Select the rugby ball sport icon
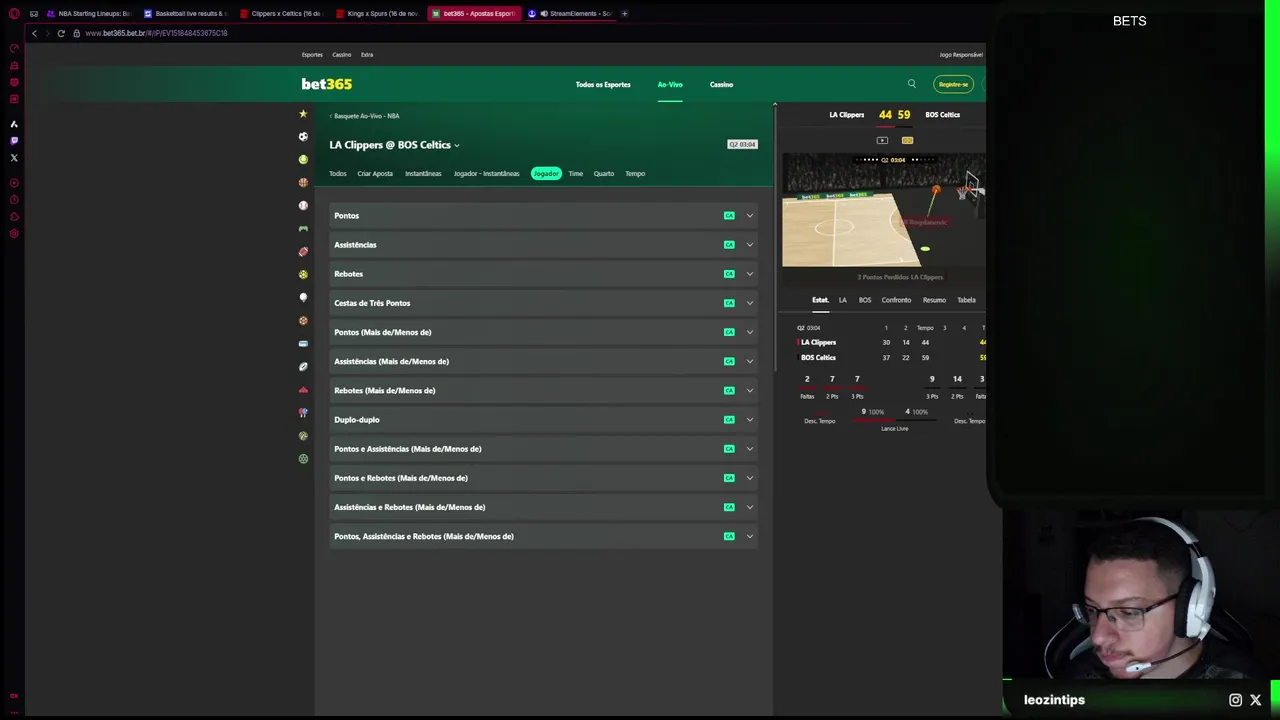Screen dimensions: 1280x720 click(x=303, y=367)
